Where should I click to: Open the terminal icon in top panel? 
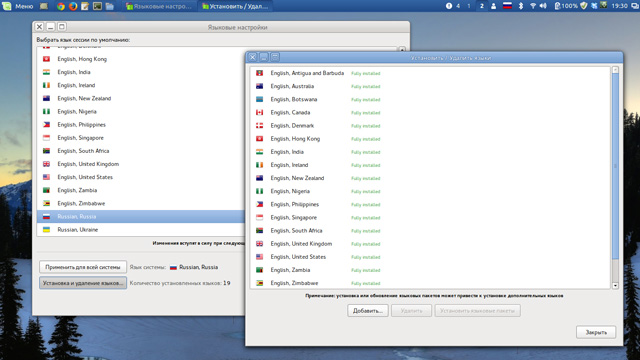click(x=97, y=6)
